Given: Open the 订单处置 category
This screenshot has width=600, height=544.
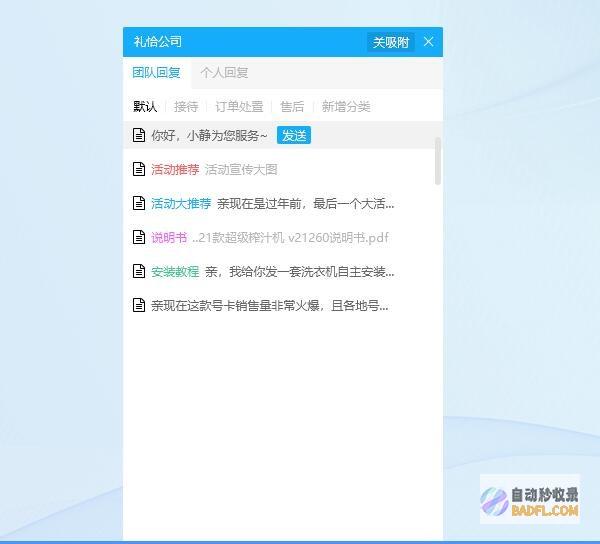Looking at the screenshot, I should pyautogui.click(x=239, y=106).
